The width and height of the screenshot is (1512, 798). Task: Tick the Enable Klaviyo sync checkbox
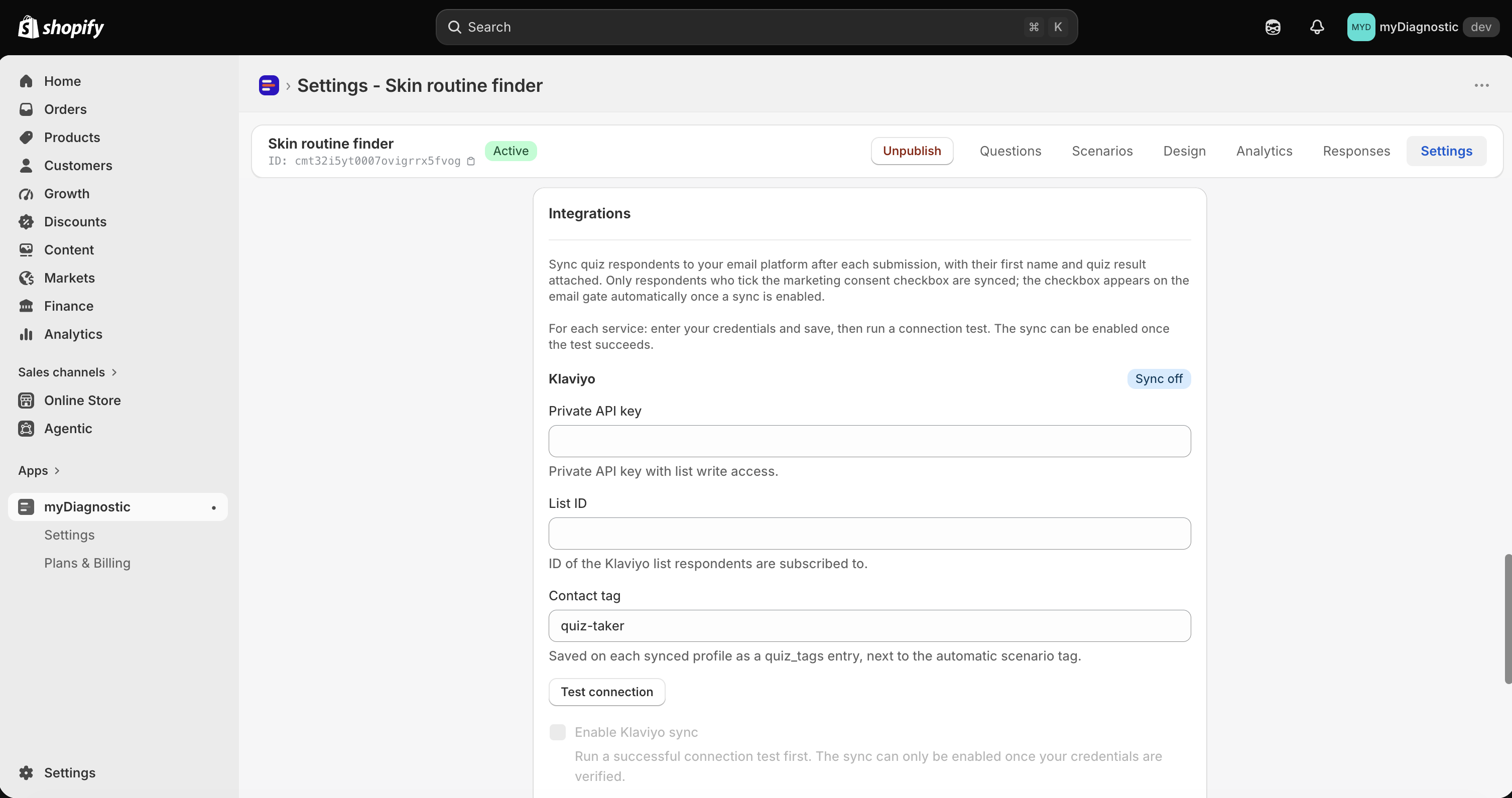[558, 732]
